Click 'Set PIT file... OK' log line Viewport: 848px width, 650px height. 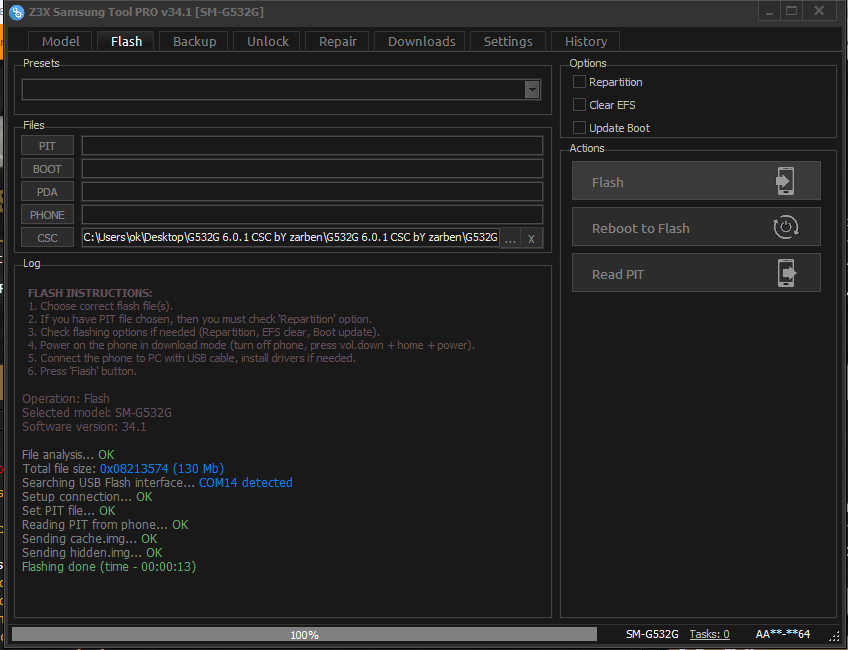[x=69, y=510]
